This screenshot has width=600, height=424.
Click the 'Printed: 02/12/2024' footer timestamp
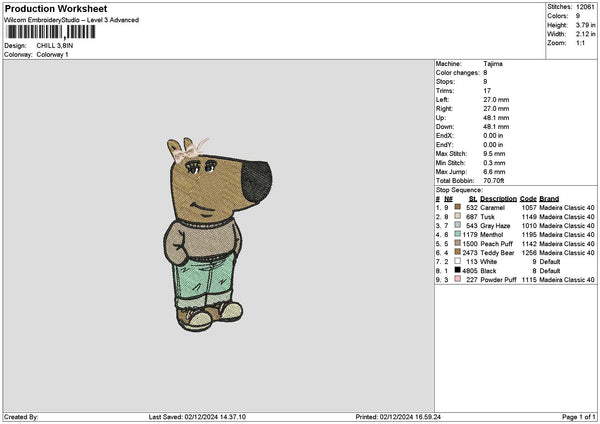tap(398, 417)
